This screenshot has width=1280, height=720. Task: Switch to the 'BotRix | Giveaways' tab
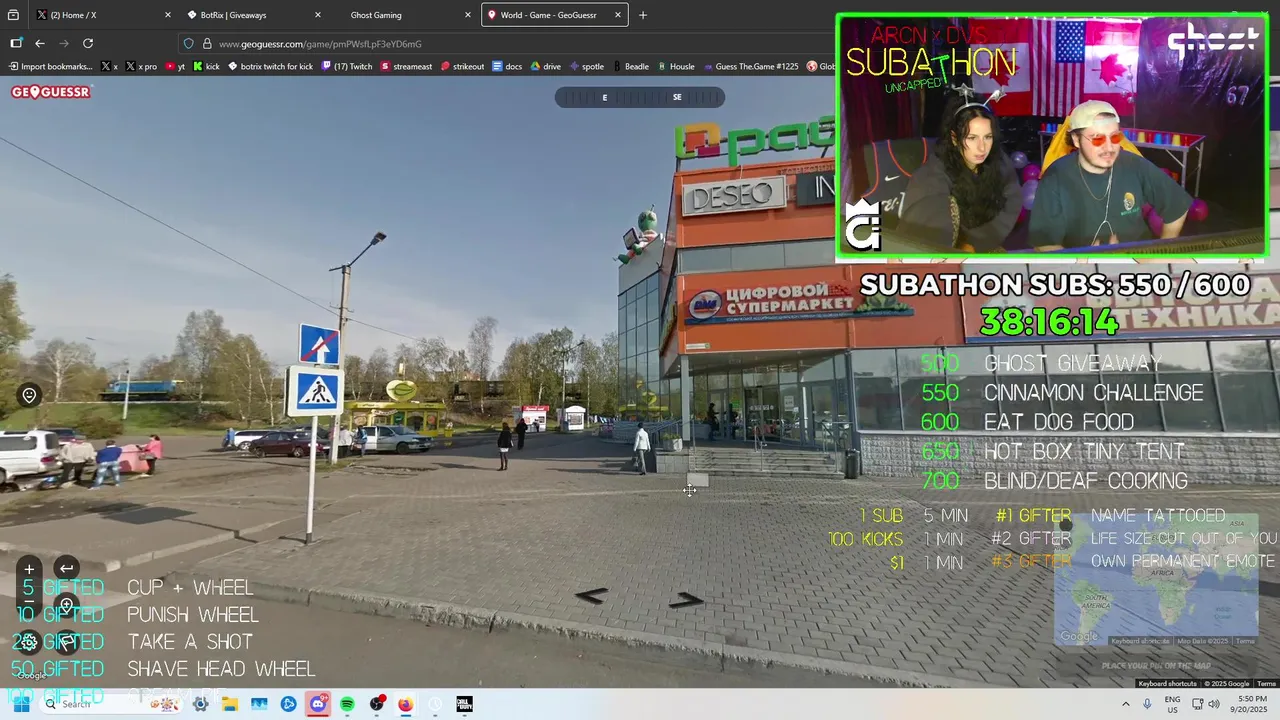click(x=254, y=15)
